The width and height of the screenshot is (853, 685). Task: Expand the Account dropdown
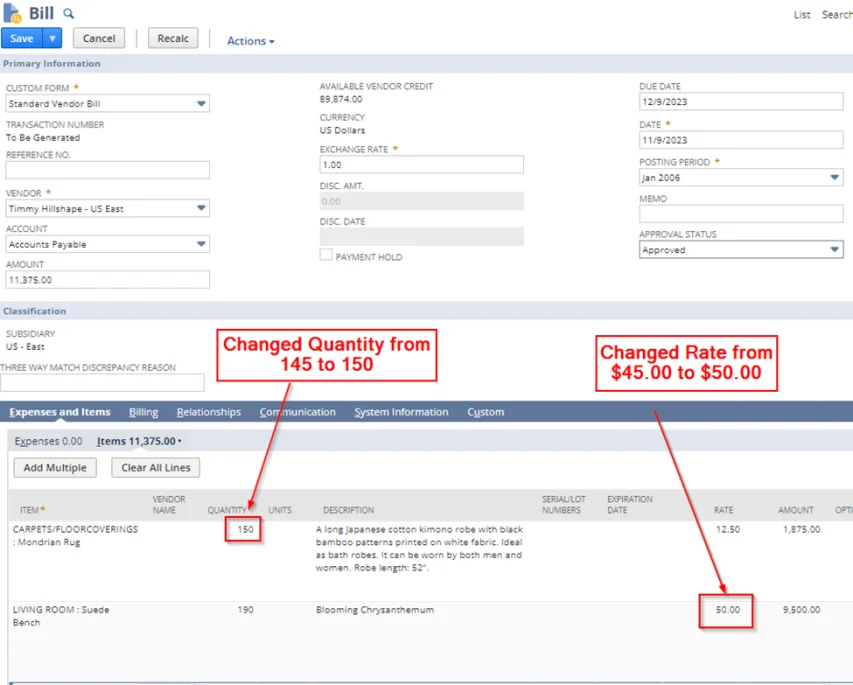pyautogui.click(x=201, y=244)
